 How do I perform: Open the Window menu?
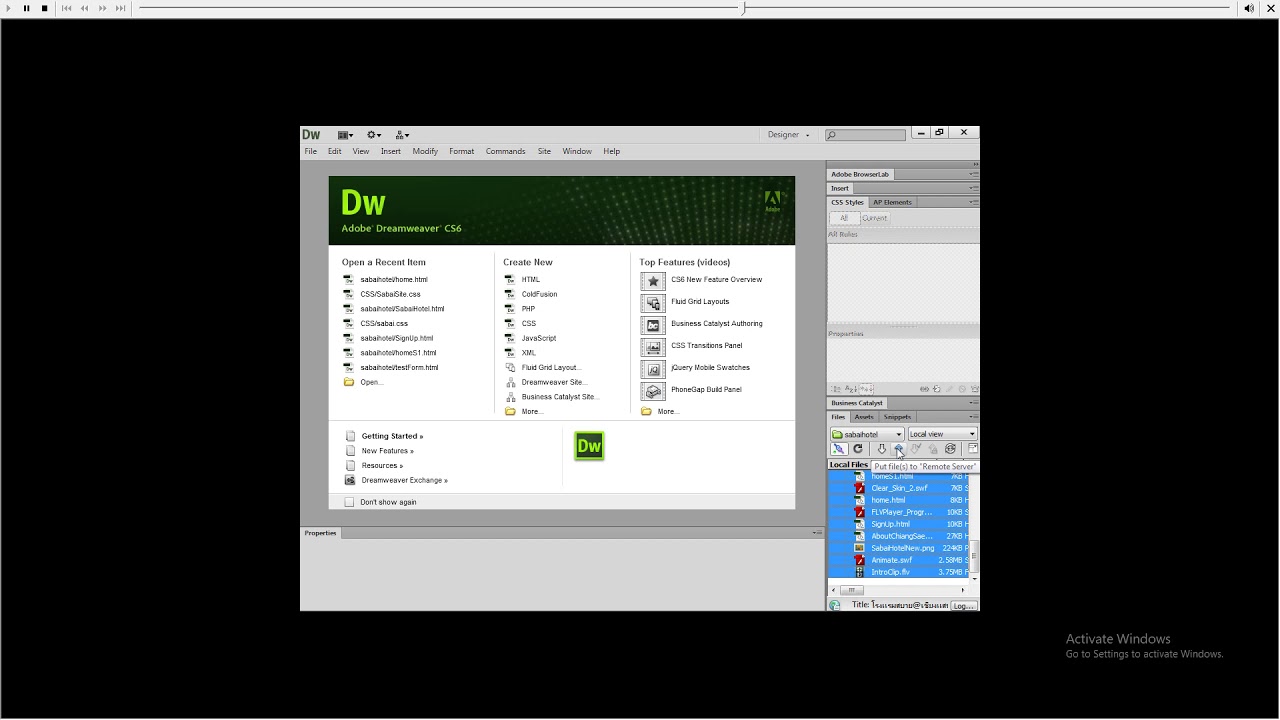(x=577, y=151)
